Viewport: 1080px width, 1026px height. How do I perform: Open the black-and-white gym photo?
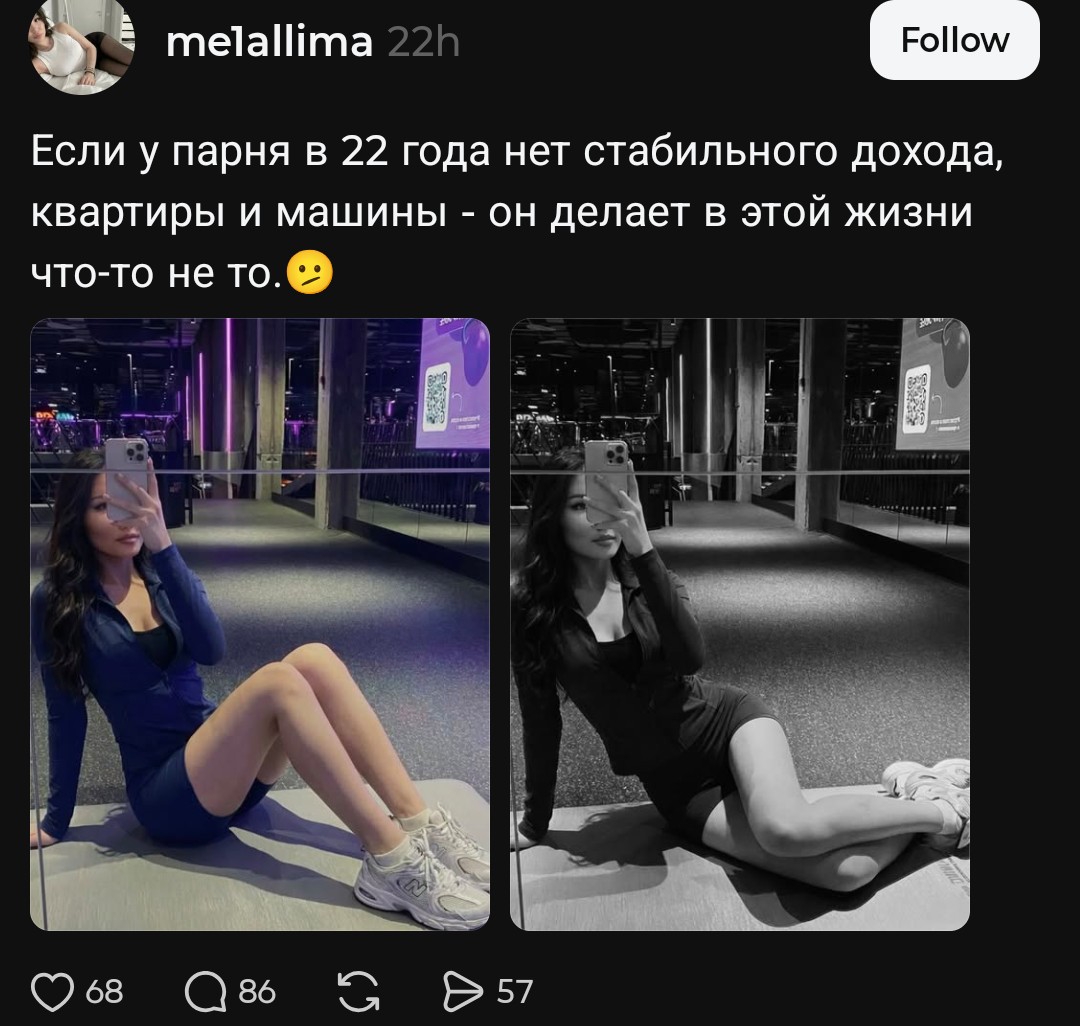click(x=740, y=624)
